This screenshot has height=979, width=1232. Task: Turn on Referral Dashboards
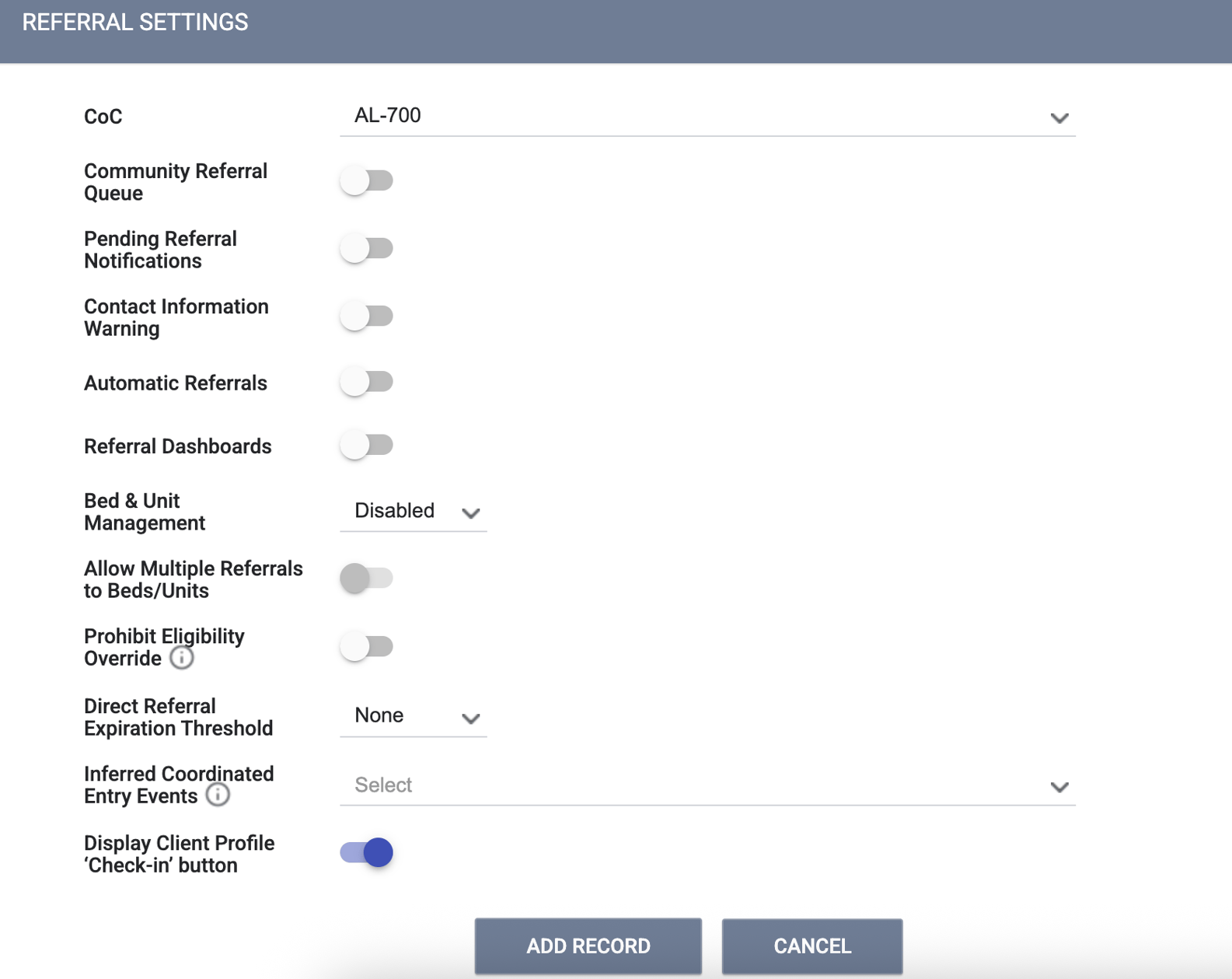(x=366, y=444)
